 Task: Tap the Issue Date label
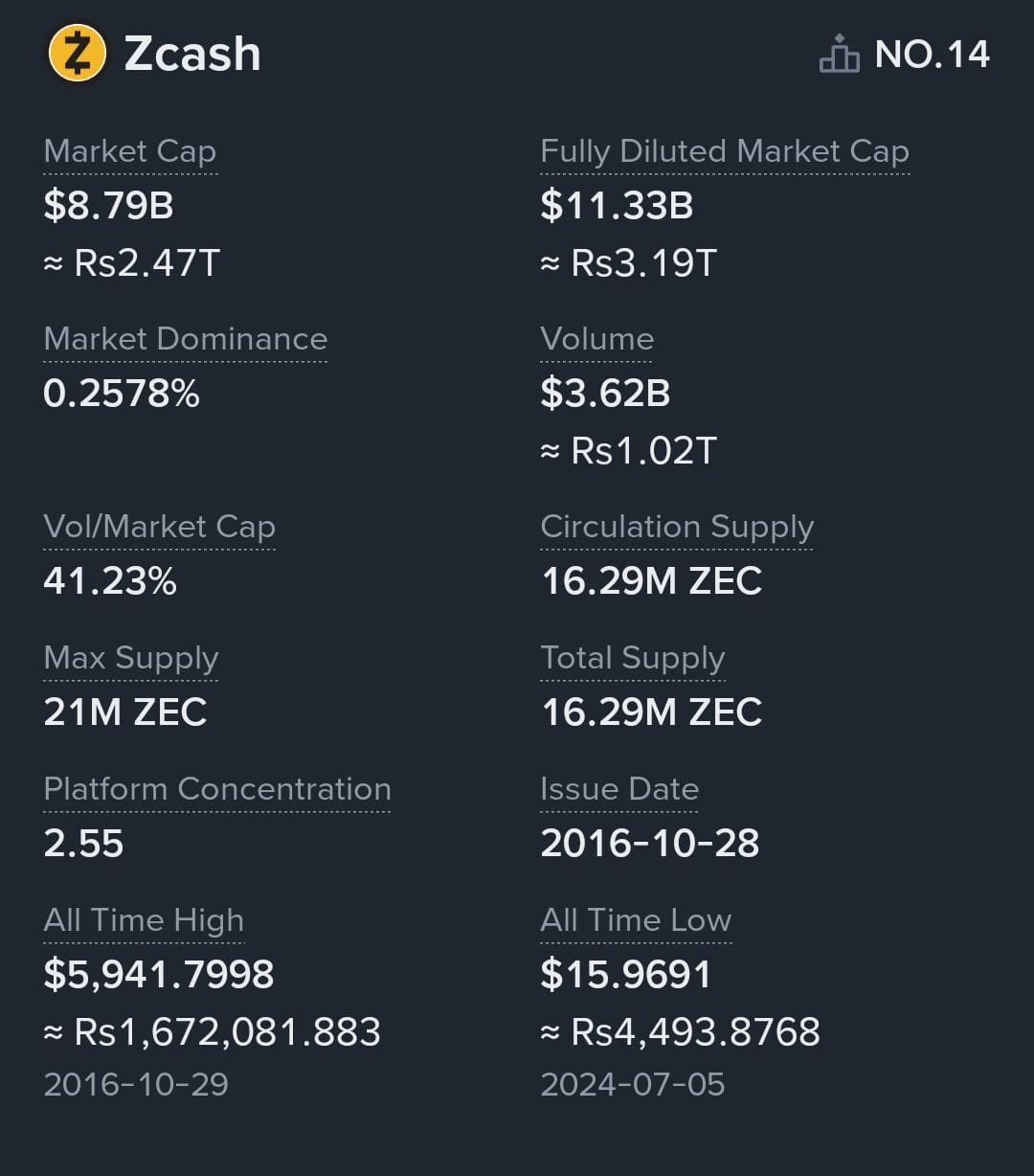[x=619, y=789]
